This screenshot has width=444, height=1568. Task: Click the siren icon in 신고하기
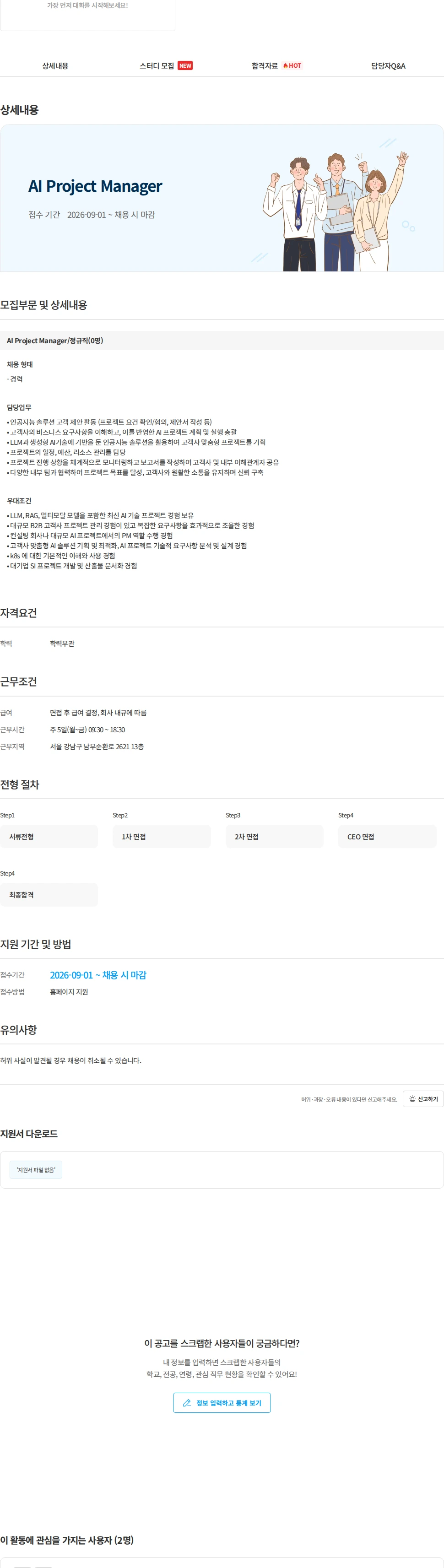[x=412, y=1099]
